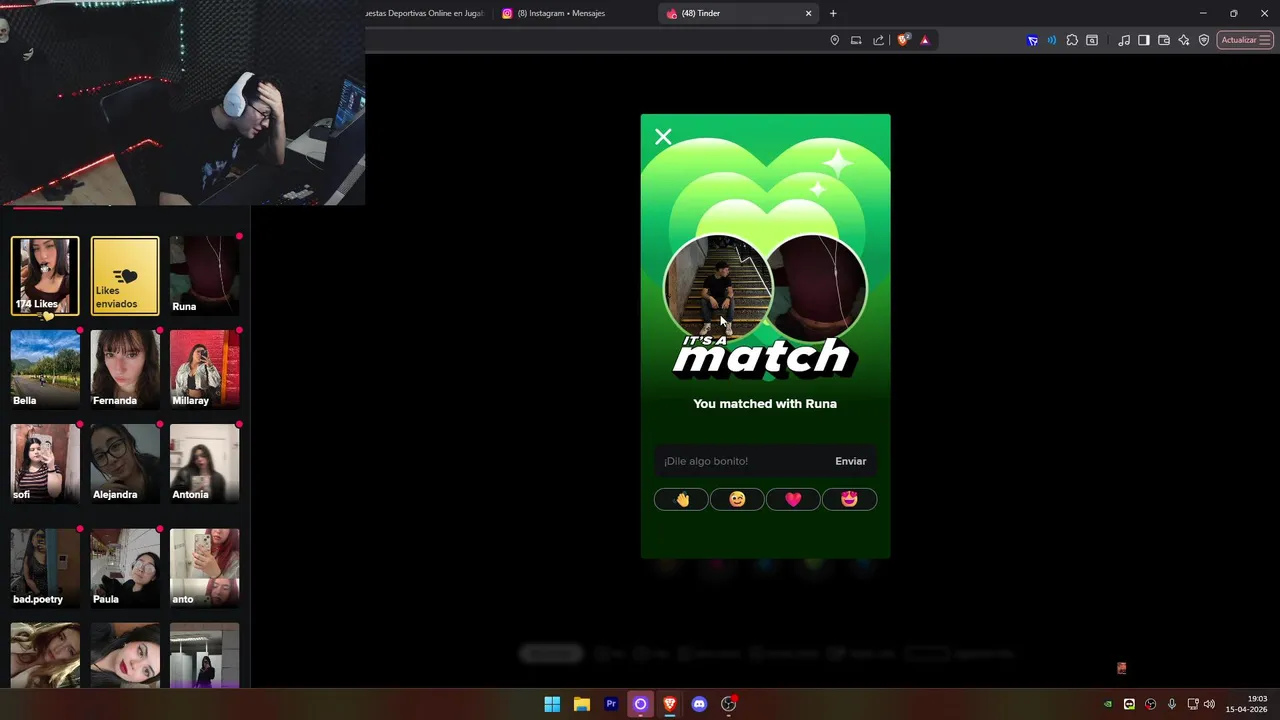Toggle the browser sidebar panel
This screenshot has height=720, width=1280.
point(1144,40)
